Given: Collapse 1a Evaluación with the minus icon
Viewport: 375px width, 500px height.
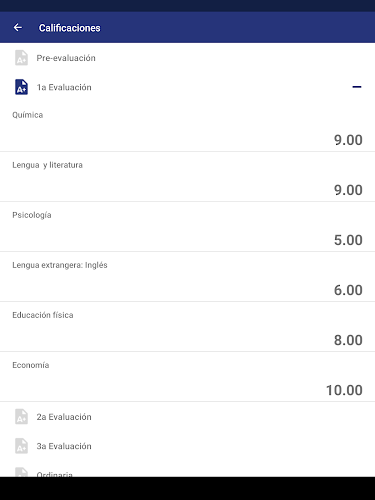Looking at the screenshot, I should [357, 87].
